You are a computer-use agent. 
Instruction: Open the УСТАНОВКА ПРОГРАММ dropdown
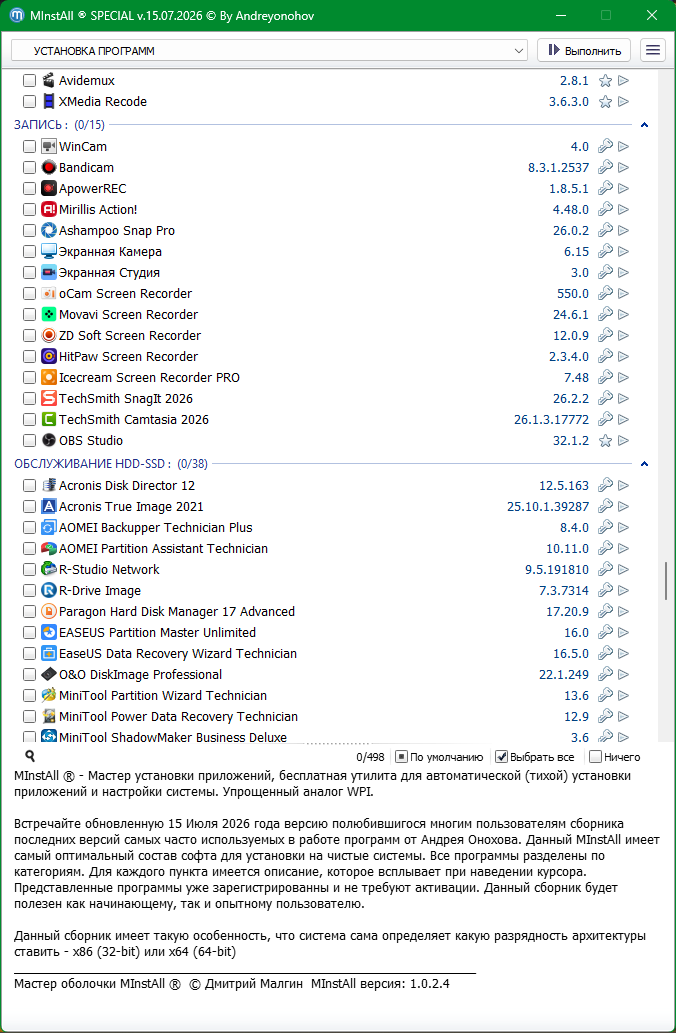point(269,51)
